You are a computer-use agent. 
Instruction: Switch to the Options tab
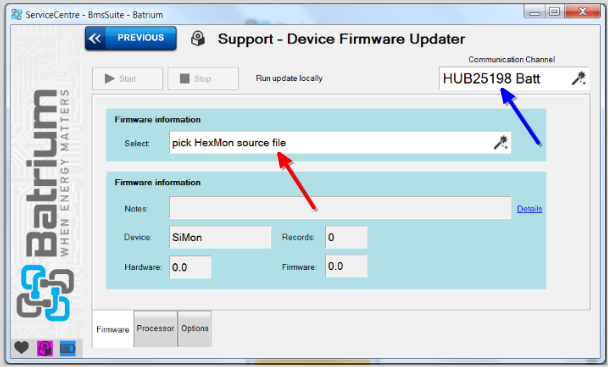pyautogui.click(x=195, y=328)
